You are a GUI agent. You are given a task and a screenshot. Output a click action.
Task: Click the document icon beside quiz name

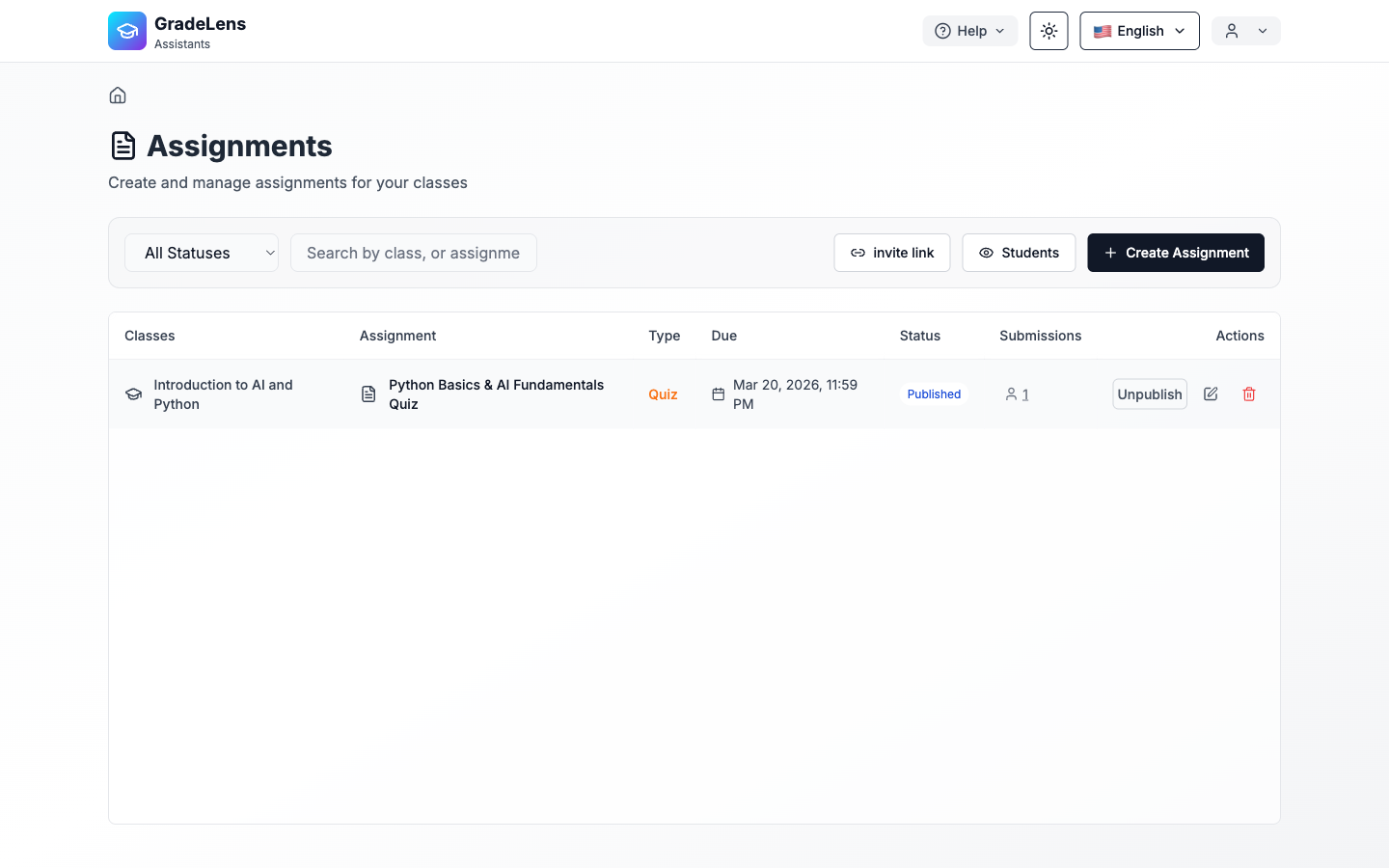[368, 393]
